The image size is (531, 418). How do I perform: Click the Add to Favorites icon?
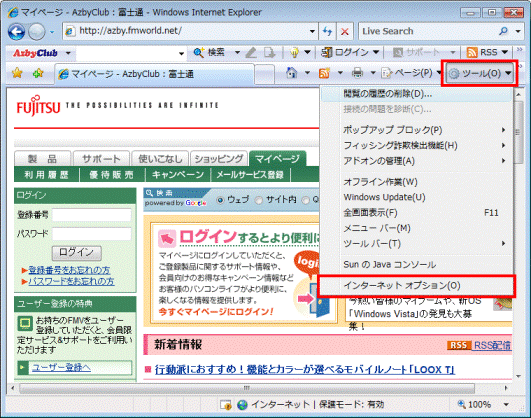coord(38,73)
